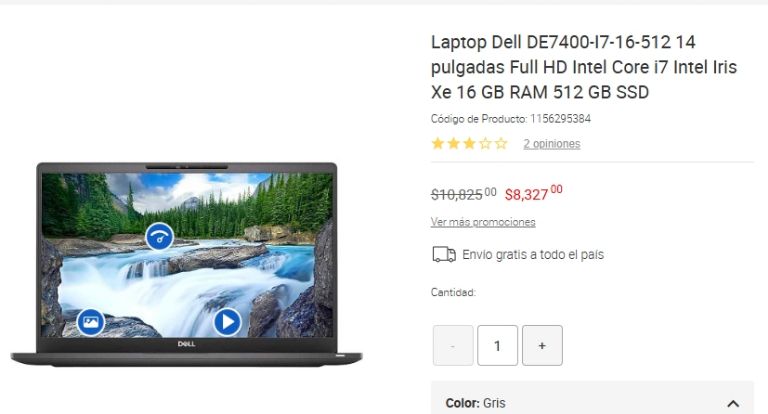Viewport: 768px width, 414px height.
Task: Increase quantity with the plus button
Action: tap(542, 345)
